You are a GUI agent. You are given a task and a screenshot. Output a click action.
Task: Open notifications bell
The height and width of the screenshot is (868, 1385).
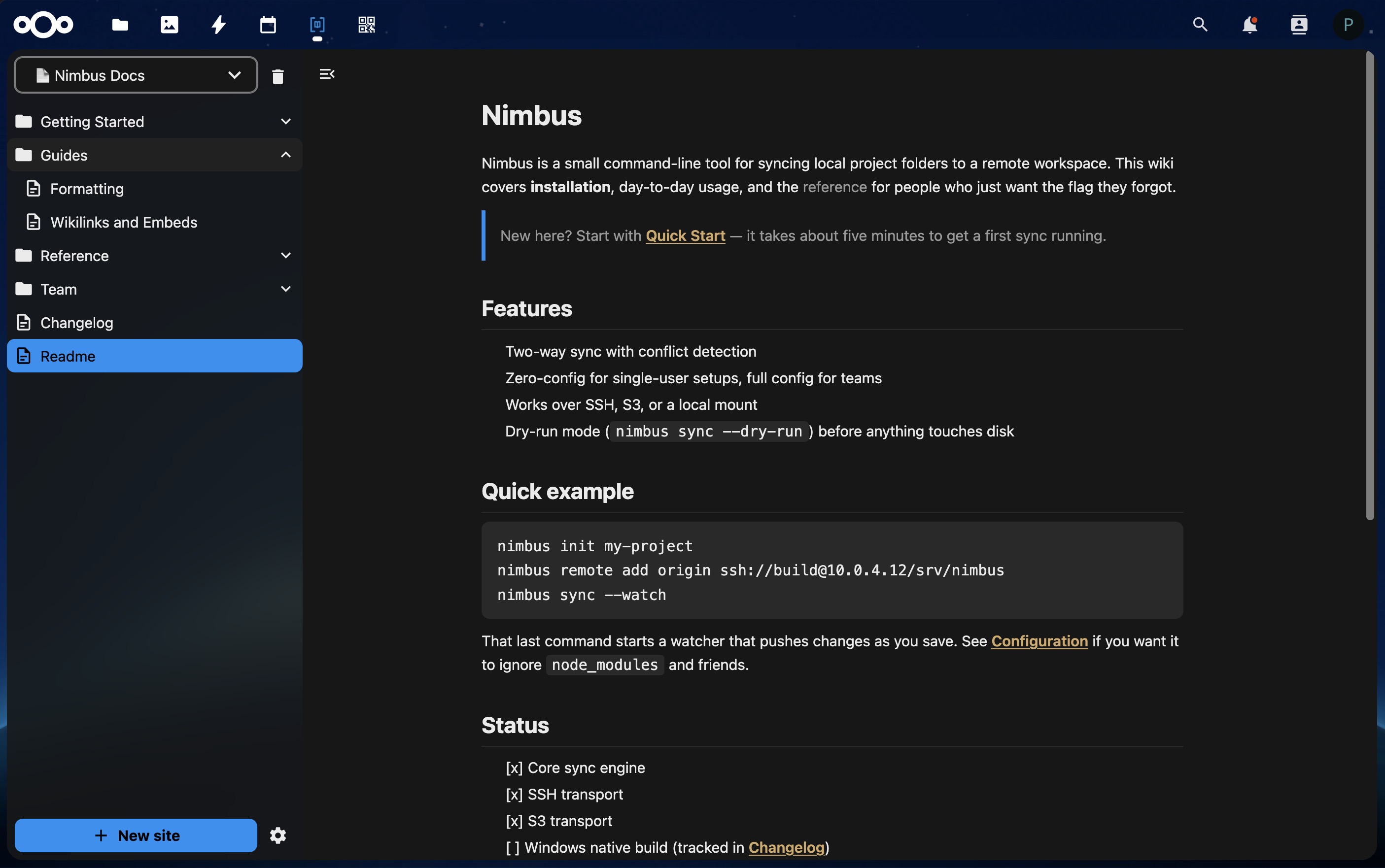point(1249,25)
